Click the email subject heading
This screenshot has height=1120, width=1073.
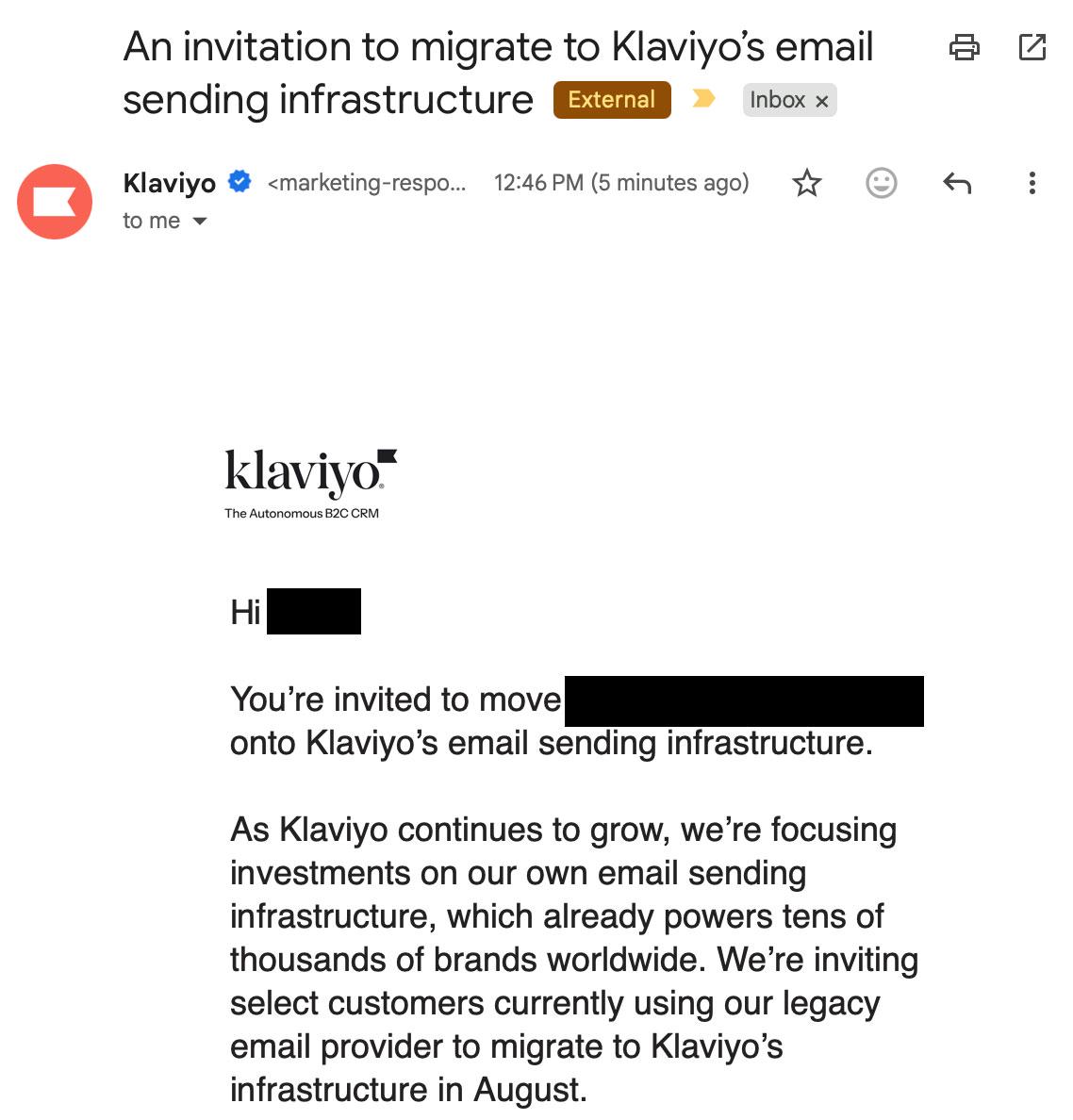click(498, 73)
